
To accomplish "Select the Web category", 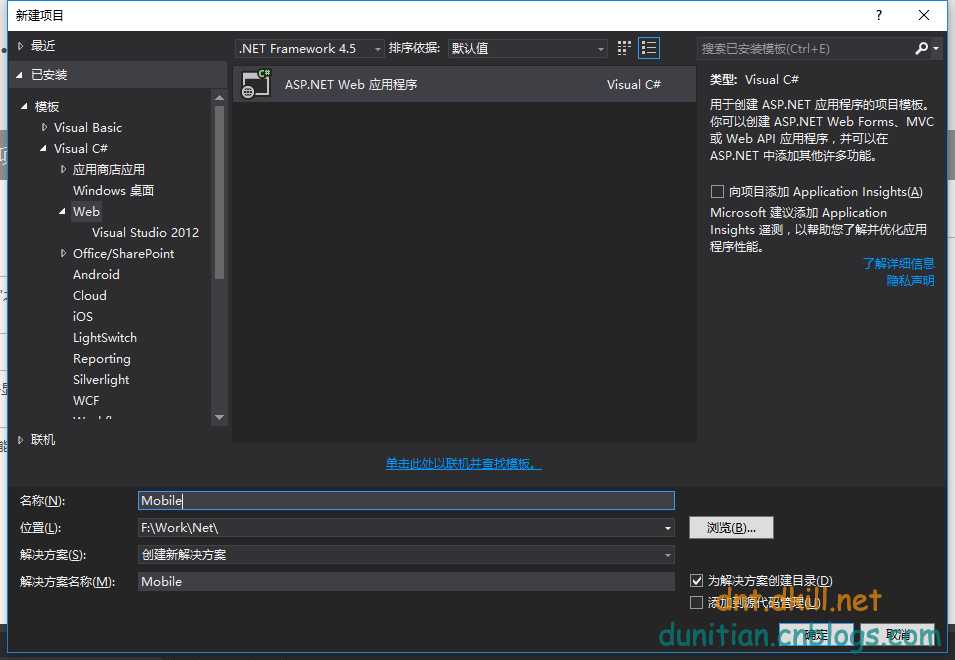I will pyautogui.click(x=86, y=211).
